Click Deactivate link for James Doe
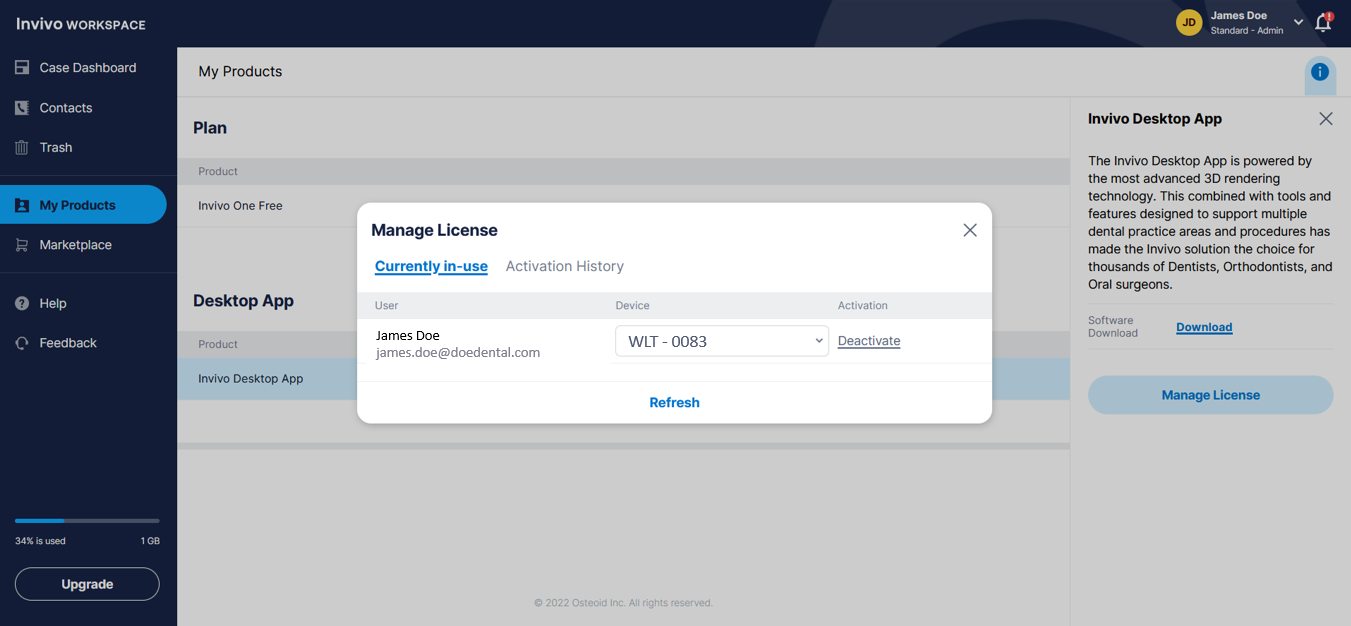 (869, 341)
